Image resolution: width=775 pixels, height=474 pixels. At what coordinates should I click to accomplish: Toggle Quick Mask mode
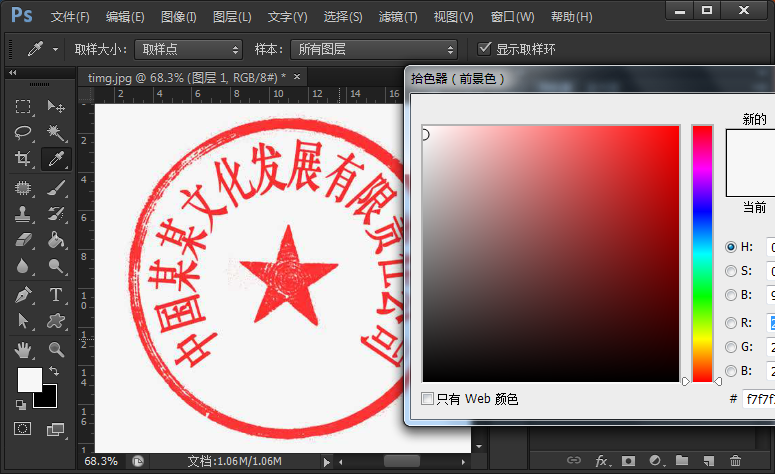pyautogui.click(x=23, y=429)
